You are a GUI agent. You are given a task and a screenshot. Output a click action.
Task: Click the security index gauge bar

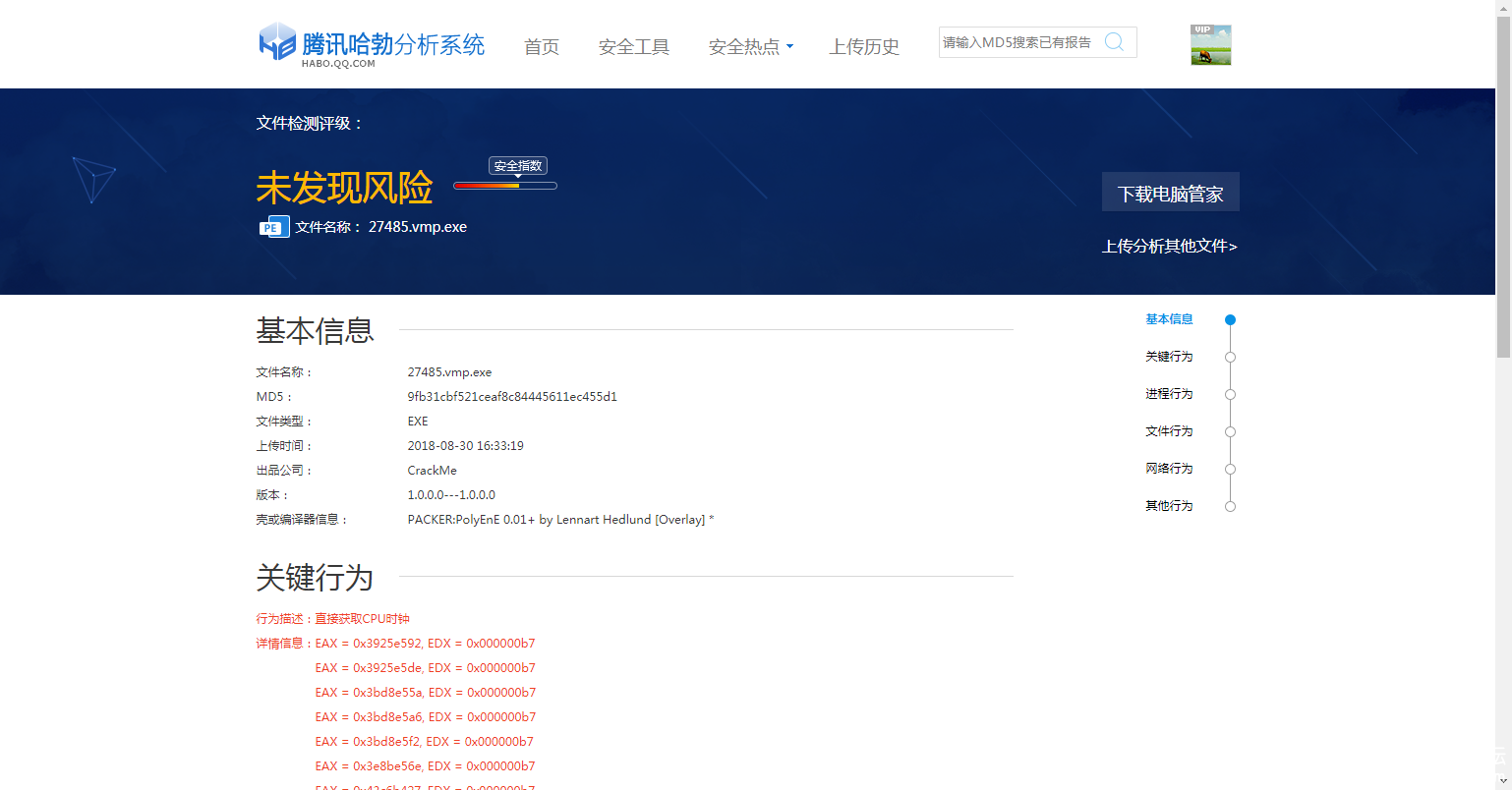[504, 186]
